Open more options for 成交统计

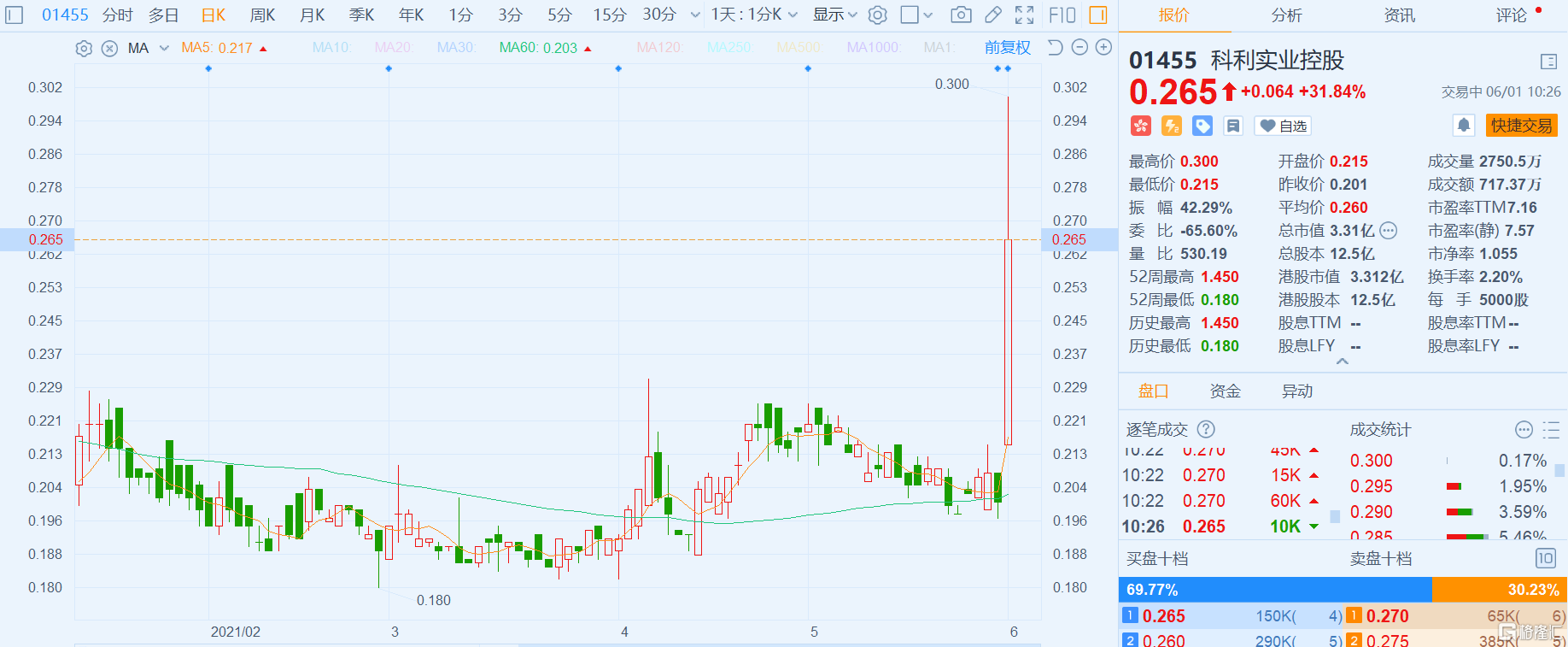[1524, 429]
